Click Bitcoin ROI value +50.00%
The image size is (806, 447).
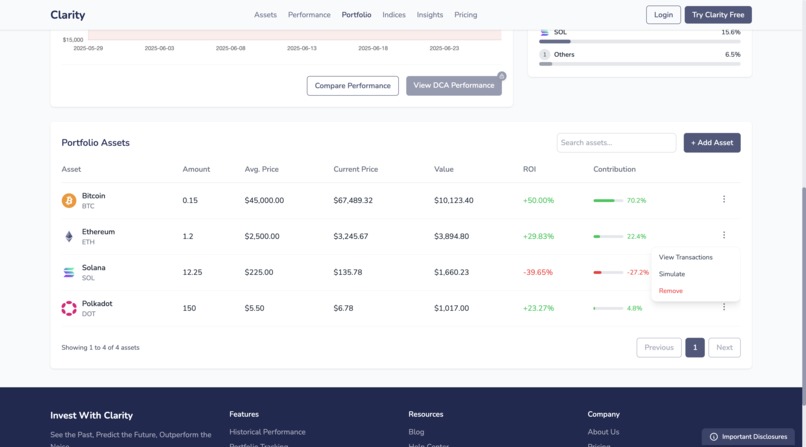click(x=538, y=200)
